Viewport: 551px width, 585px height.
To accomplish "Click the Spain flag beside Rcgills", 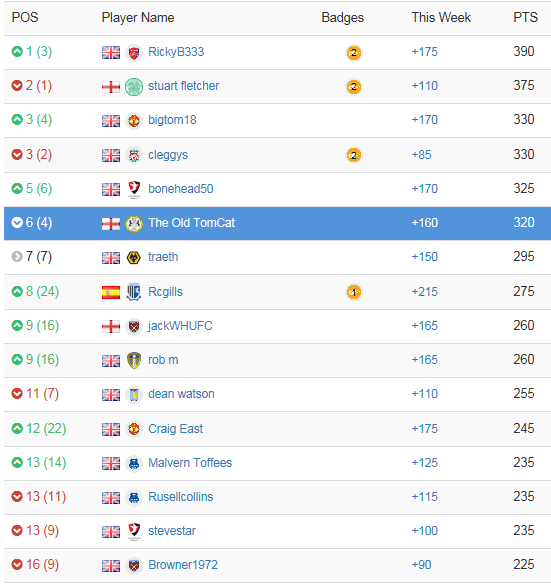I will (x=111, y=292).
